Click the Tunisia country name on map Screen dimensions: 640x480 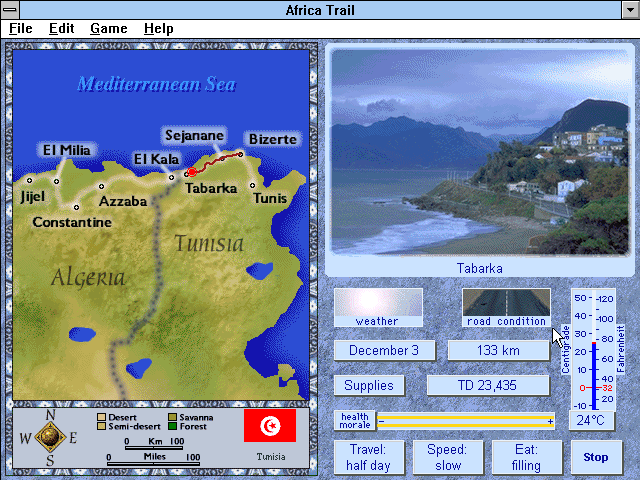tap(209, 243)
